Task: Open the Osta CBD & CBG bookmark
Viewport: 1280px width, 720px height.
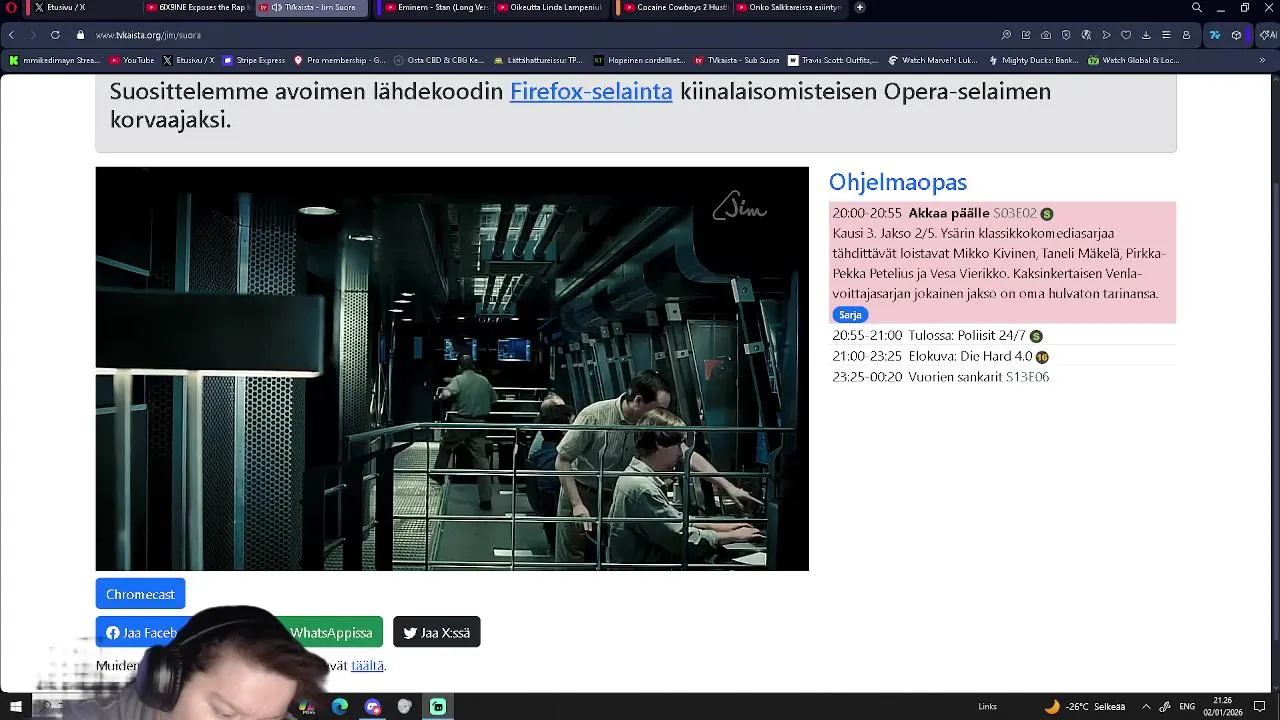Action: coord(439,60)
